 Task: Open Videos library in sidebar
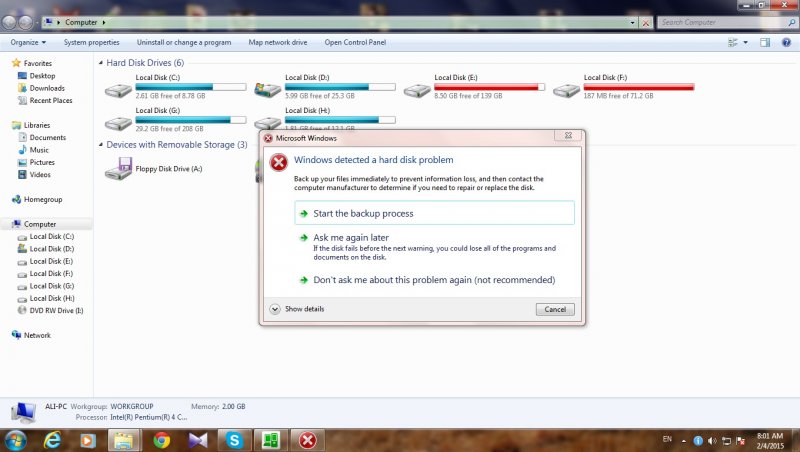[34, 174]
